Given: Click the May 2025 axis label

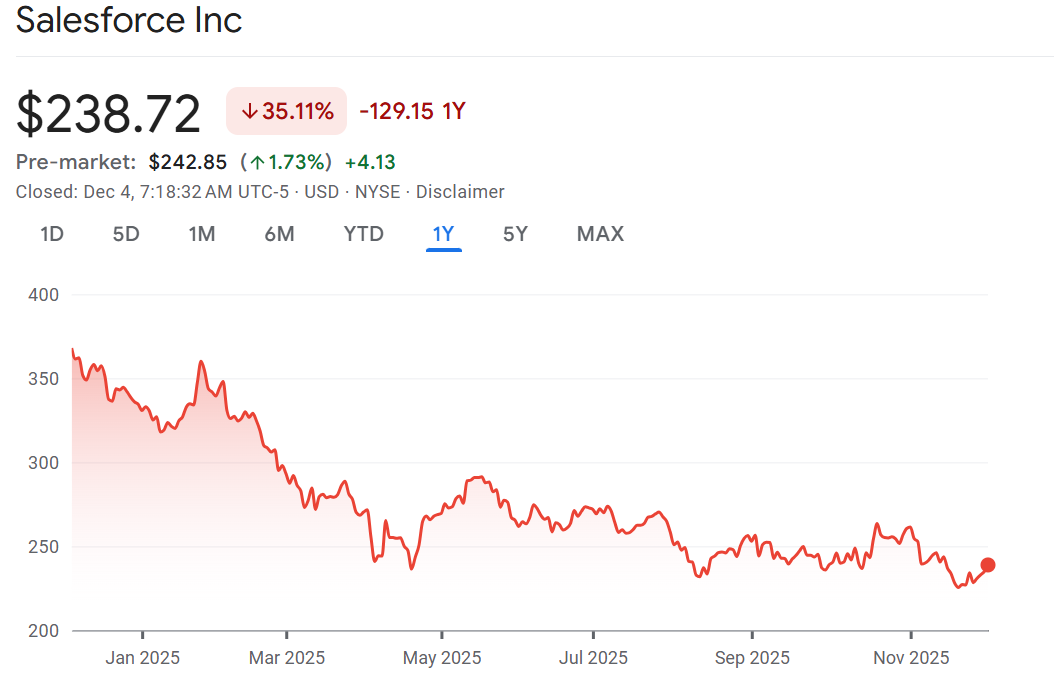Looking at the screenshot, I should point(441,658).
